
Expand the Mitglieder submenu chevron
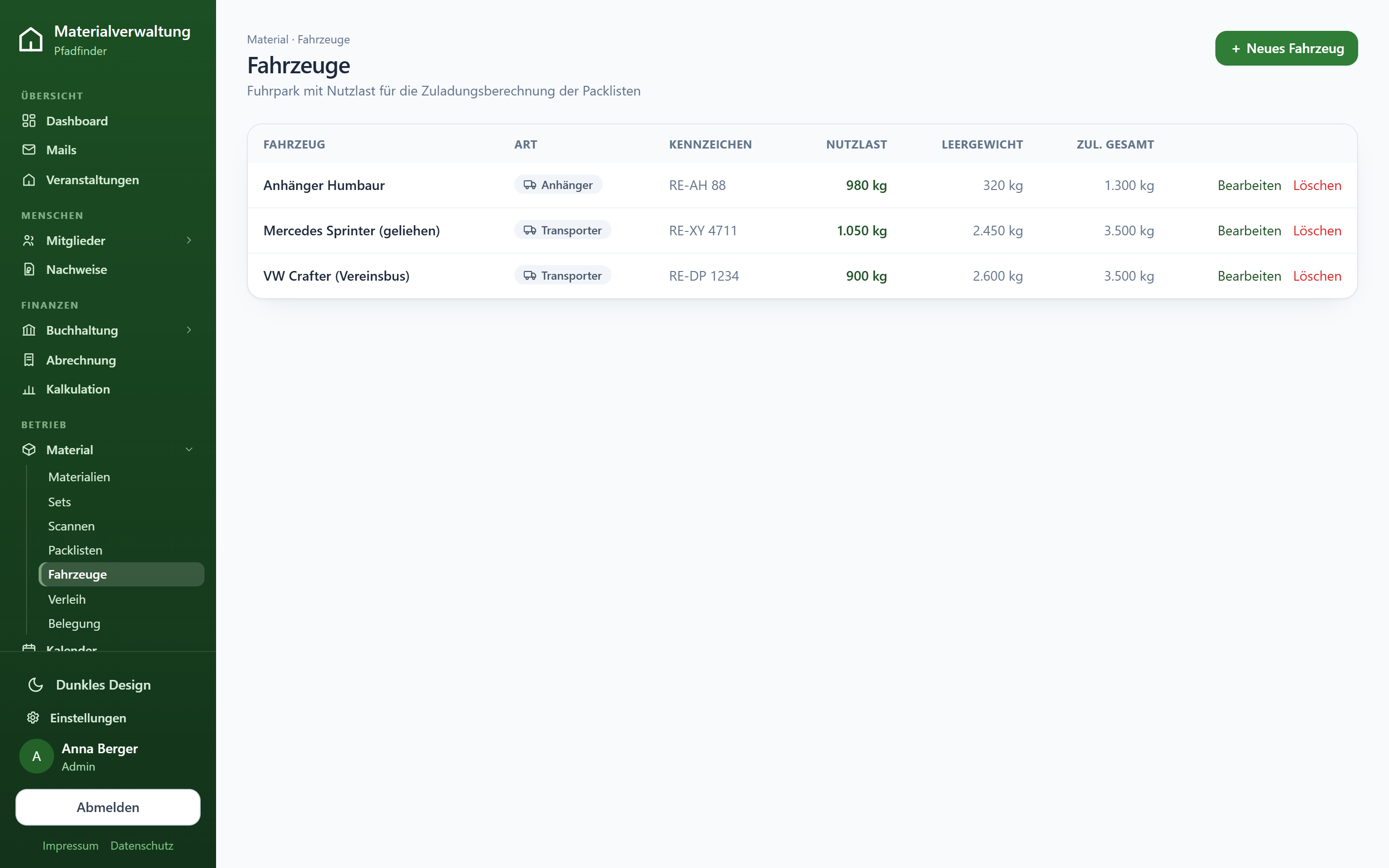pyautogui.click(x=189, y=240)
